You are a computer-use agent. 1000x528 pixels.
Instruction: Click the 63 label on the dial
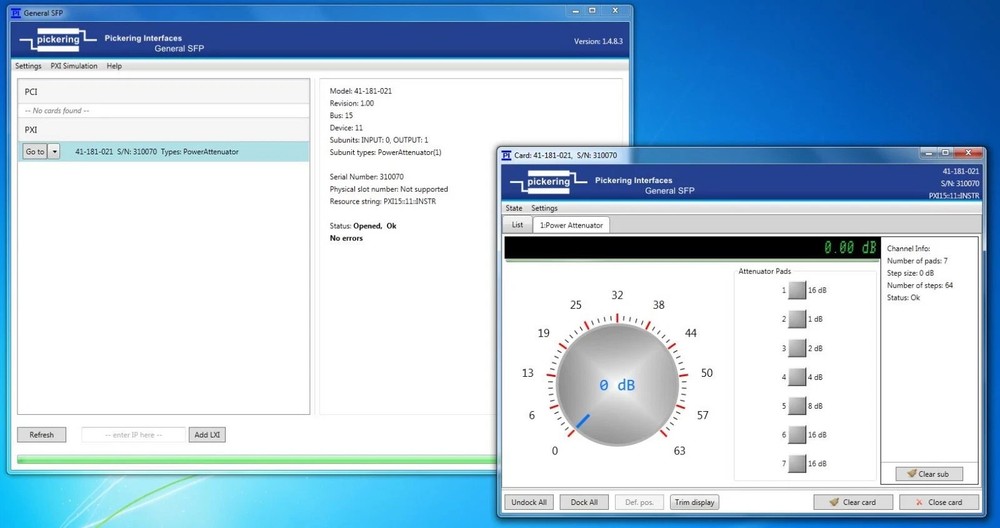pos(679,451)
